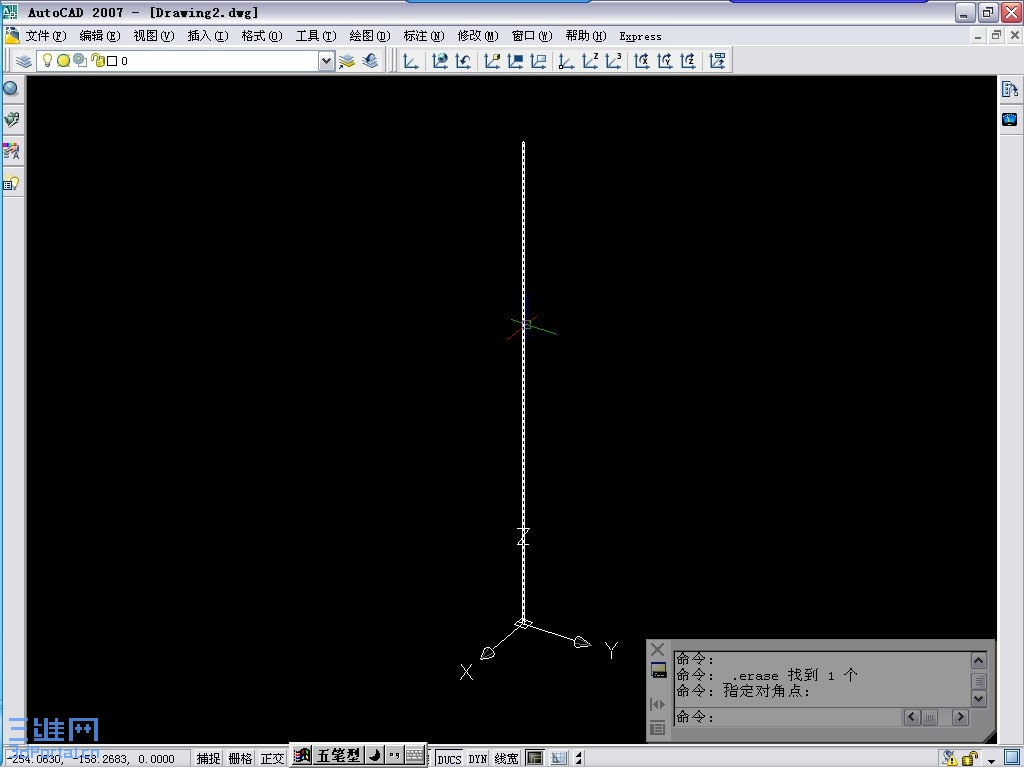
Task: Click the Layer Previous icon
Action: [x=370, y=61]
